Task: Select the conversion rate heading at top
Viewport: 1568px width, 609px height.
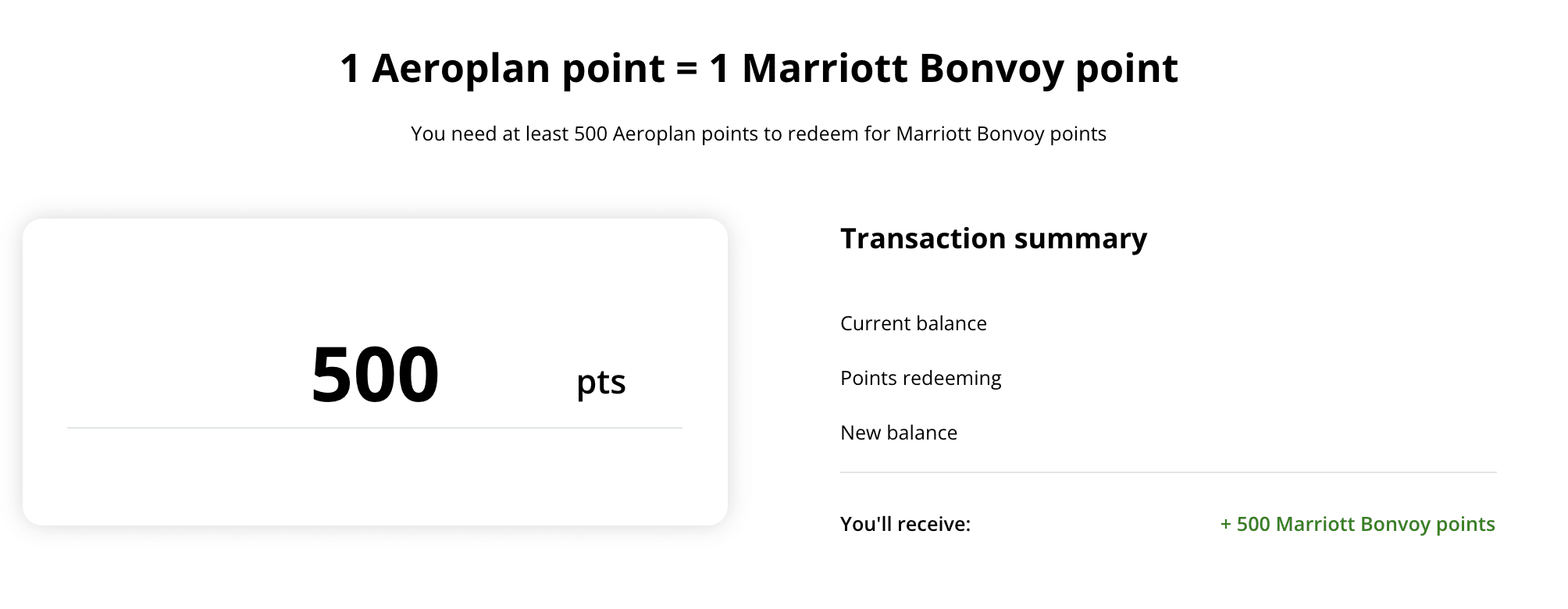Action: click(x=758, y=69)
